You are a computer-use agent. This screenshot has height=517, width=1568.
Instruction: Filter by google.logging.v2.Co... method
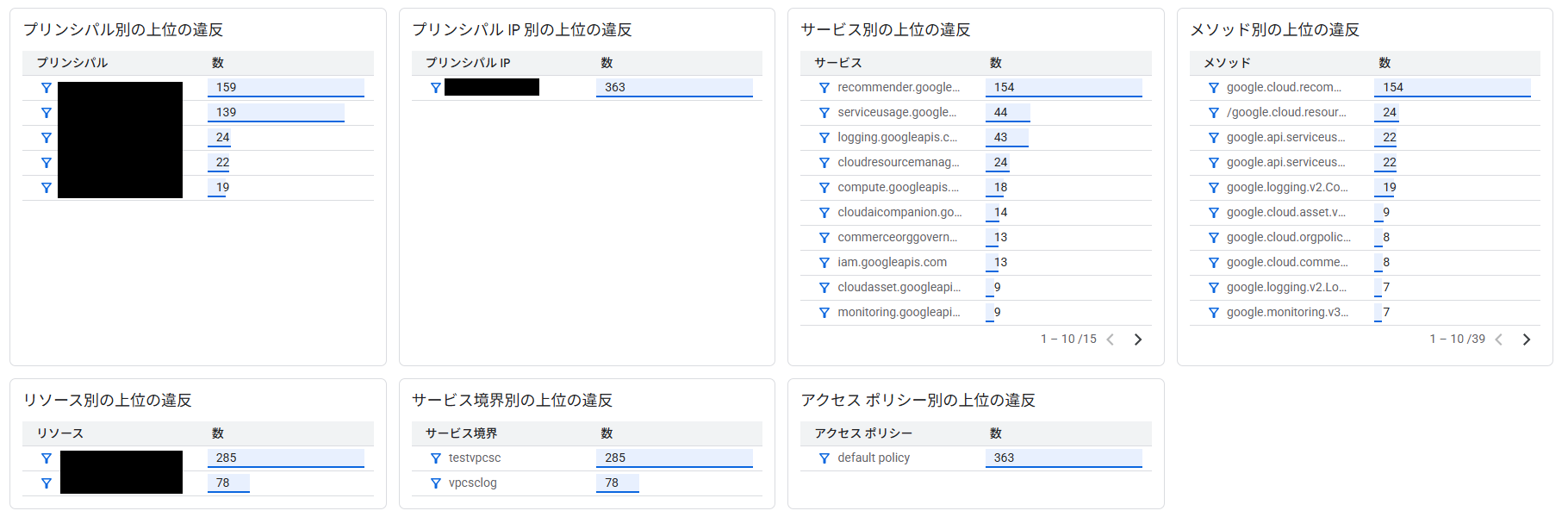1214,188
